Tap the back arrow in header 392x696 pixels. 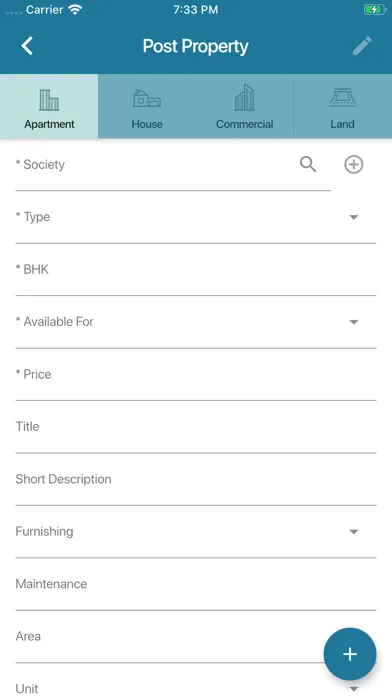pos(27,46)
